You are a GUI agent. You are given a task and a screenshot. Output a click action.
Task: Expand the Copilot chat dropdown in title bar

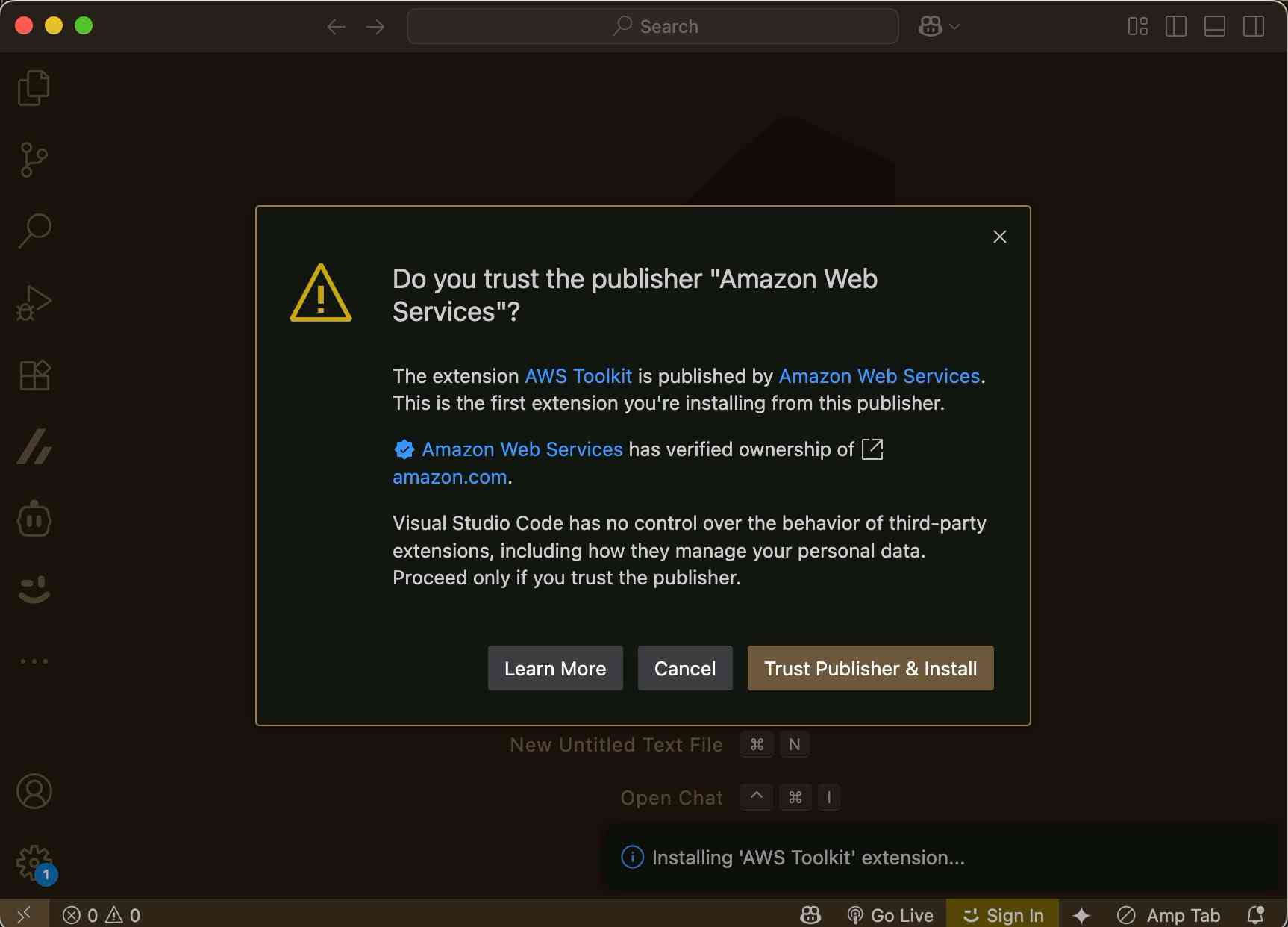tap(954, 27)
